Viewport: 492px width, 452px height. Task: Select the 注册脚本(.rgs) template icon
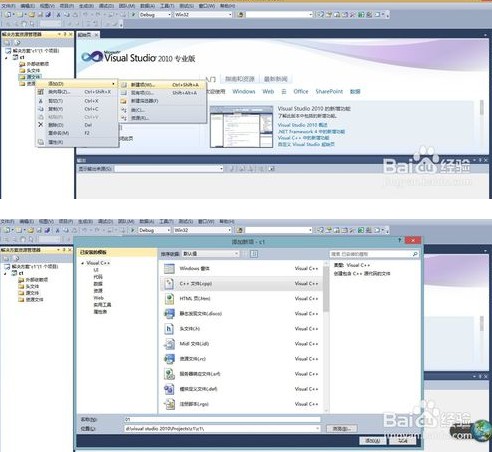coord(169,404)
